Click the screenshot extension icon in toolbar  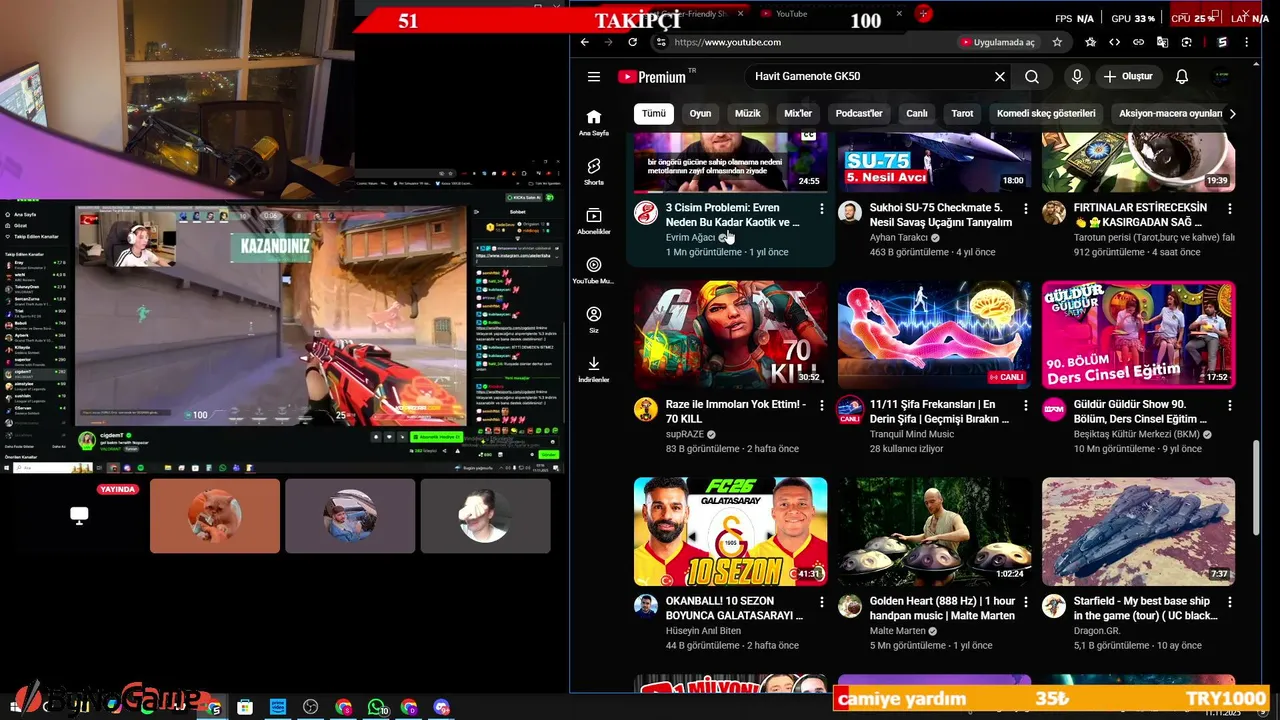[1186, 42]
